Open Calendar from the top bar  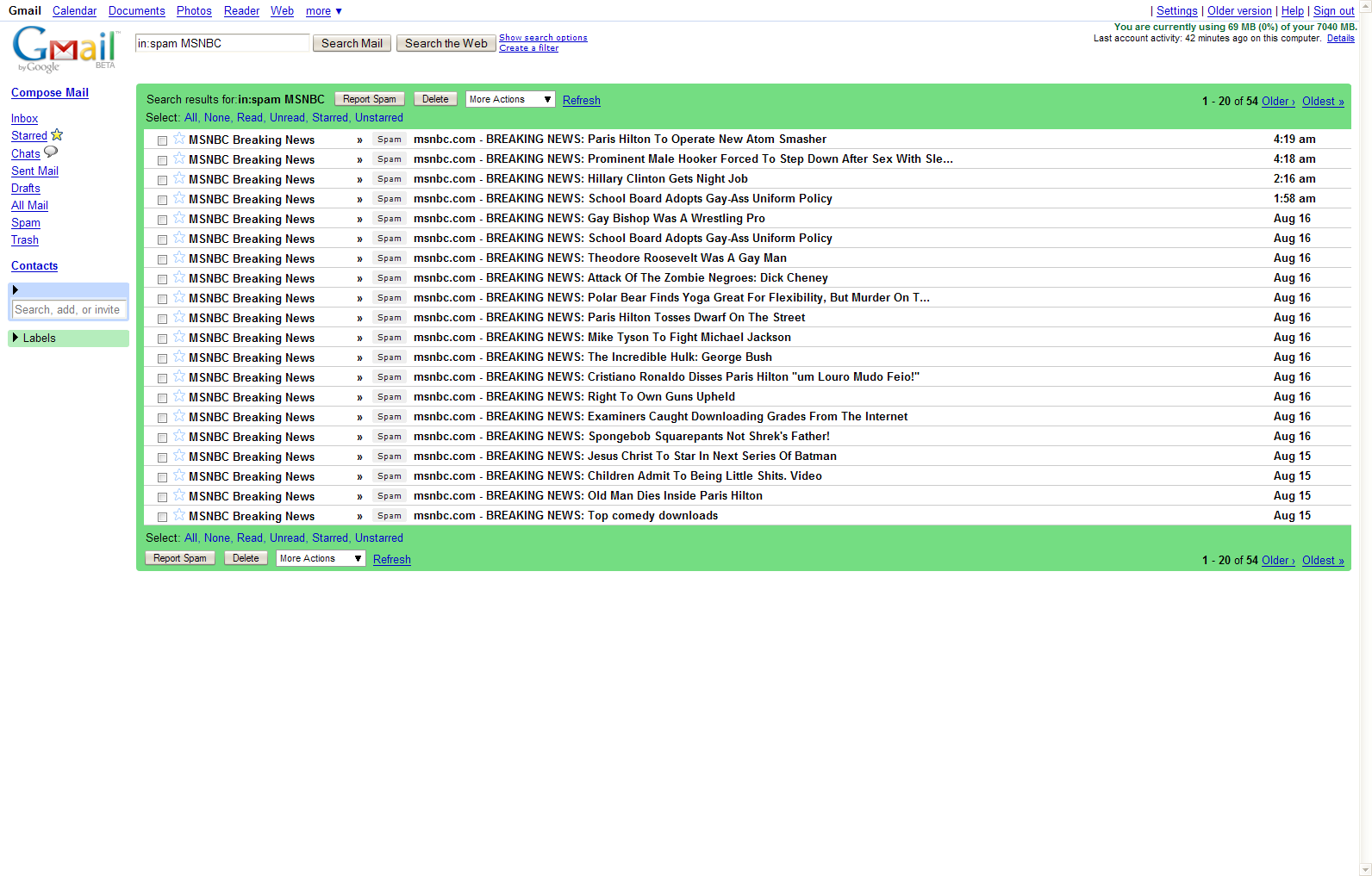[x=74, y=11]
